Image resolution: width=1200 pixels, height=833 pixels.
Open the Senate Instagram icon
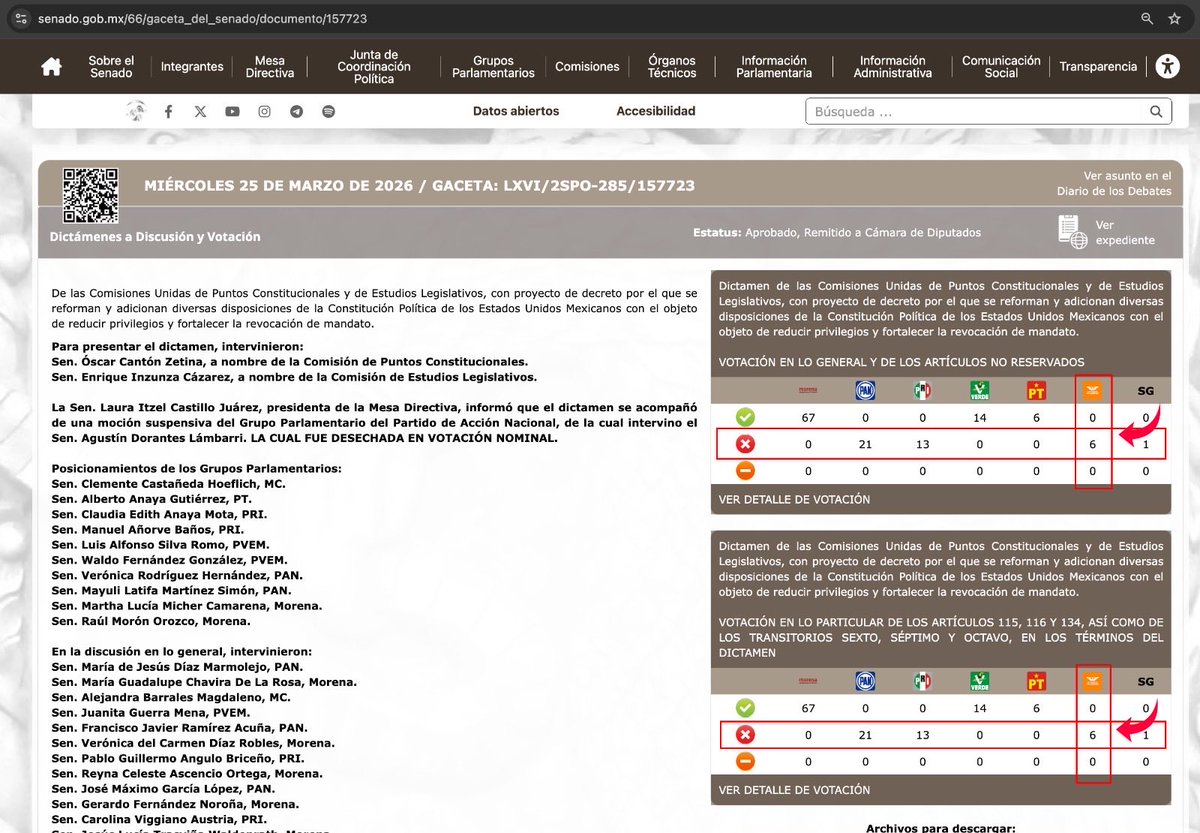(264, 112)
